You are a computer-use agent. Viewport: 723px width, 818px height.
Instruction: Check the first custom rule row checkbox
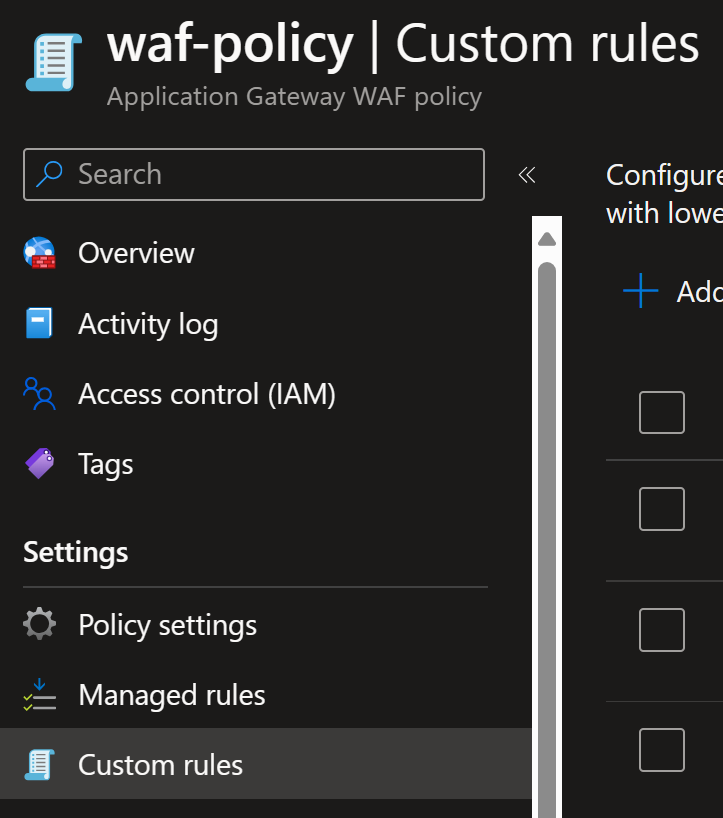click(661, 509)
